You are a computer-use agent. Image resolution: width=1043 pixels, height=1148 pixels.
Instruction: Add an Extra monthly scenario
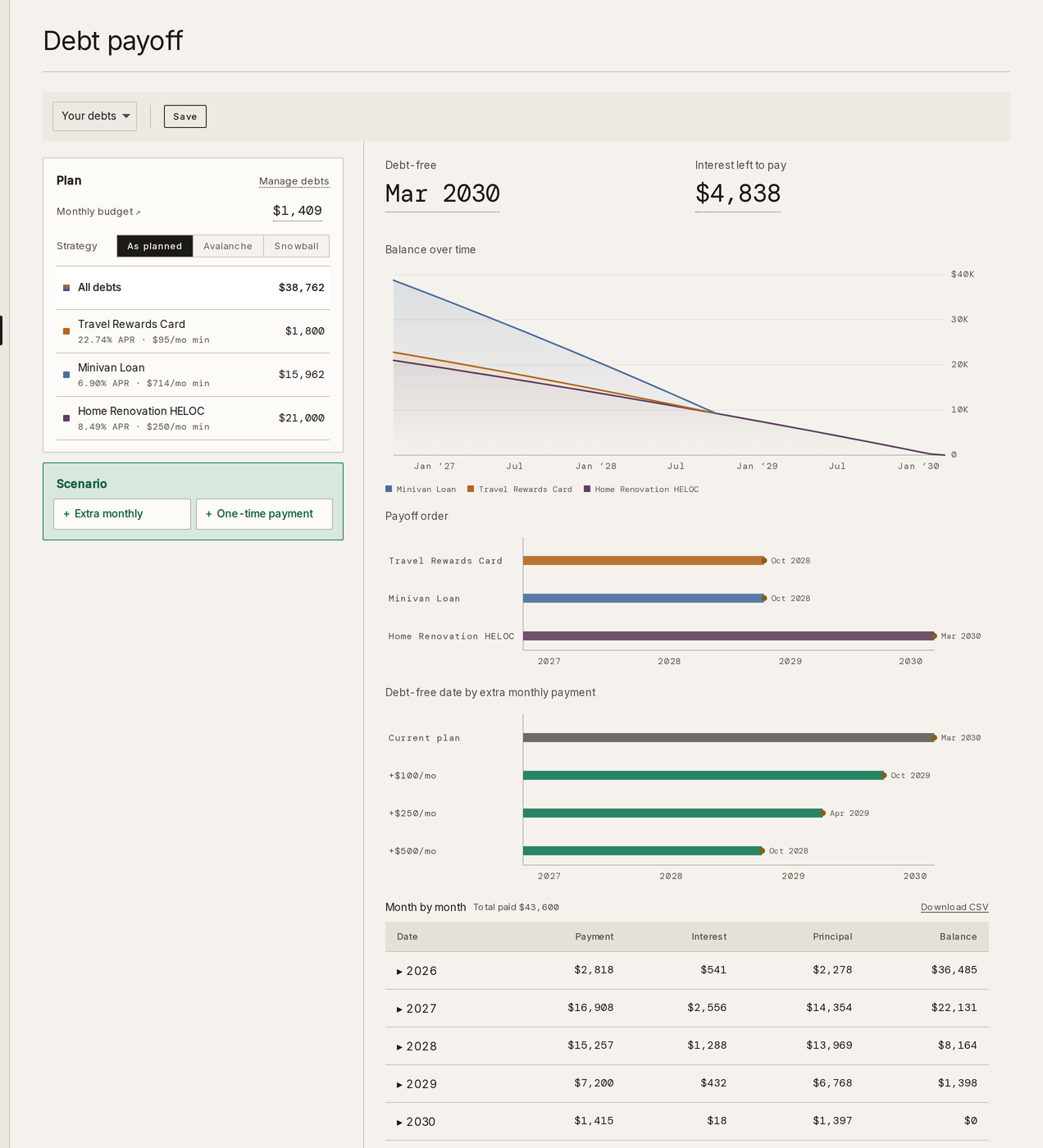coord(122,514)
